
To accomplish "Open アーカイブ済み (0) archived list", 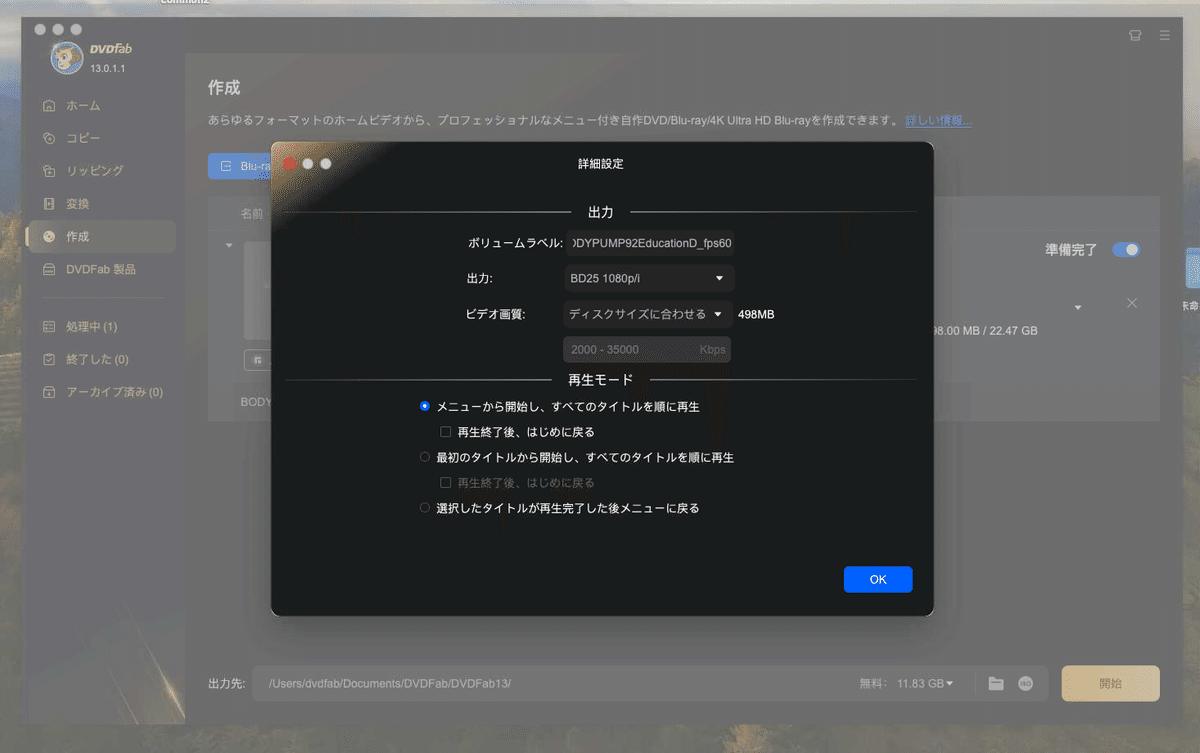I will 104,392.
